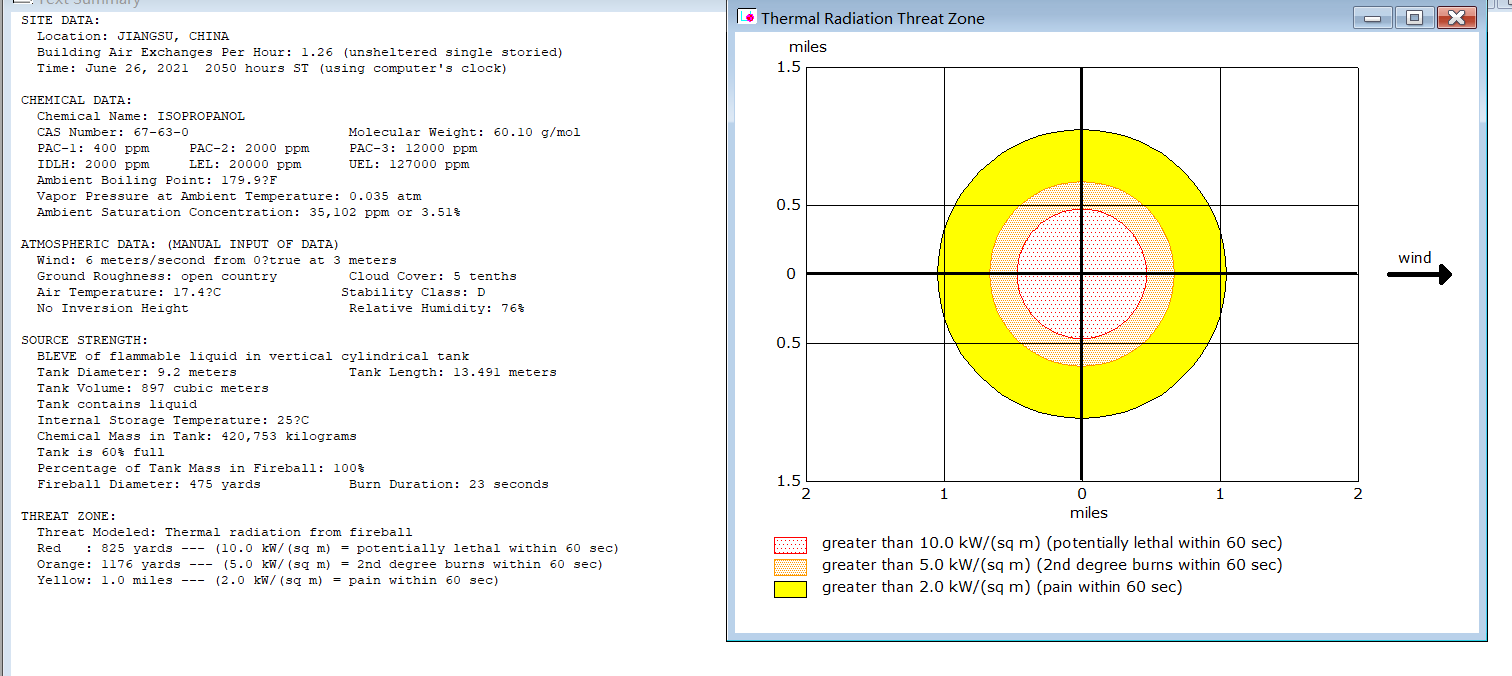Click the 'Molecular Weight: 60.10 g/mol' text
Image resolution: width=1512 pixels, height=676 pixels.
click(x=465, y=132)
